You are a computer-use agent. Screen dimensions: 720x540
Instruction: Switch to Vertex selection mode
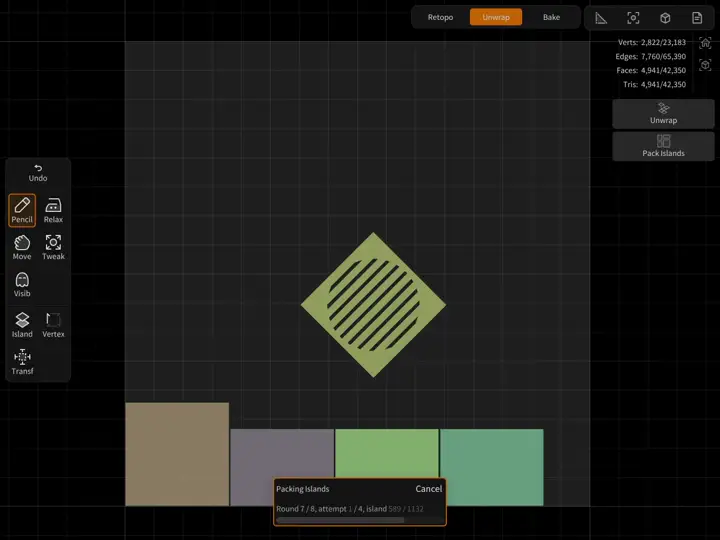pos(53,325)
